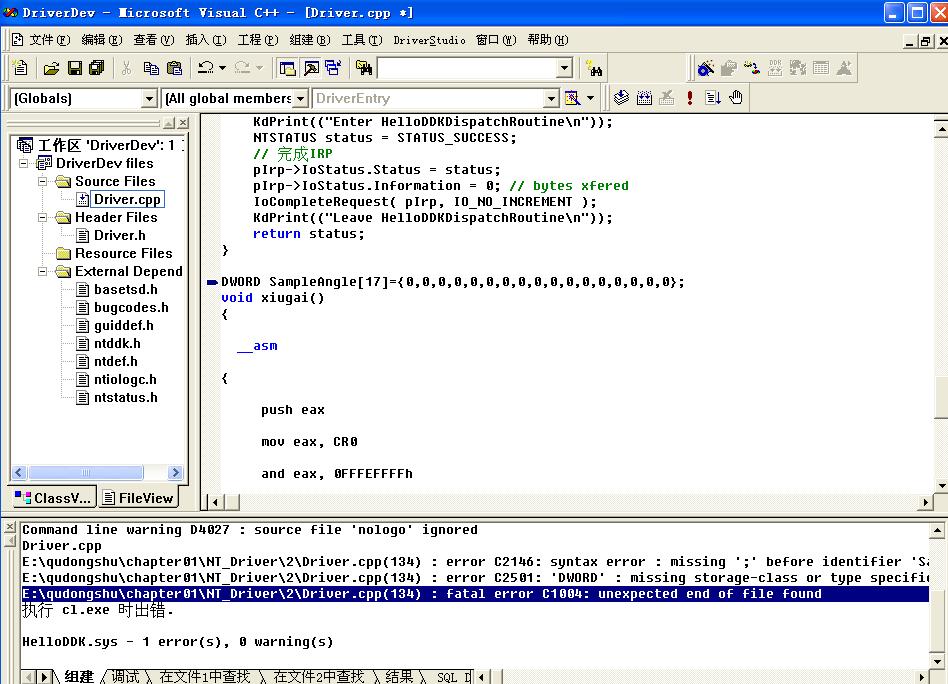Open the WizardBar actions dropdown arrow
Screen dimensions: 948x684
(x=591, y=98)
